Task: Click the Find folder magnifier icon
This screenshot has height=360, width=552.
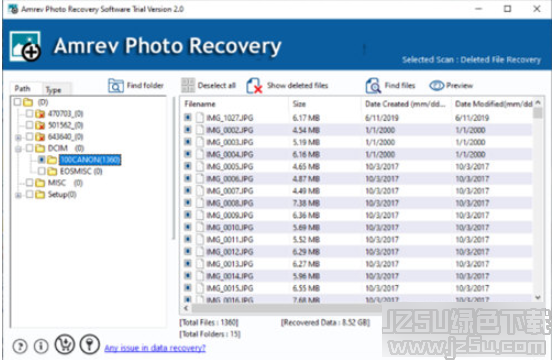Action: click(x=115, y=86)
